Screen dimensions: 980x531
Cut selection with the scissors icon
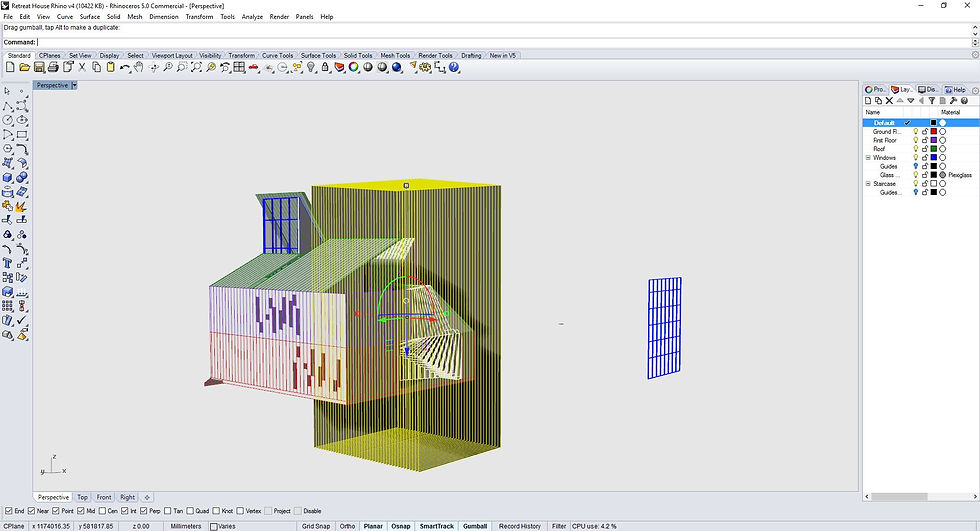[82, 67]
